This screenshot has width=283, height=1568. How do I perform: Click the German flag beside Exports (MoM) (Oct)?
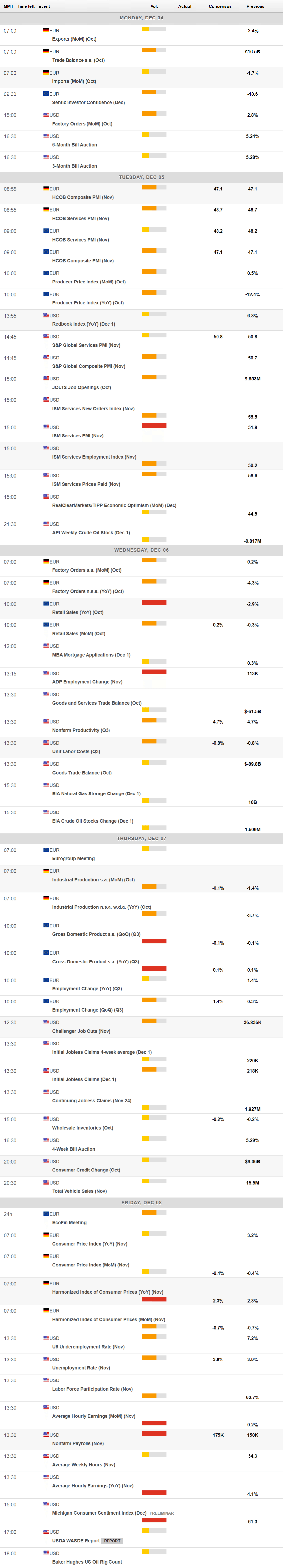coord(46,30)
